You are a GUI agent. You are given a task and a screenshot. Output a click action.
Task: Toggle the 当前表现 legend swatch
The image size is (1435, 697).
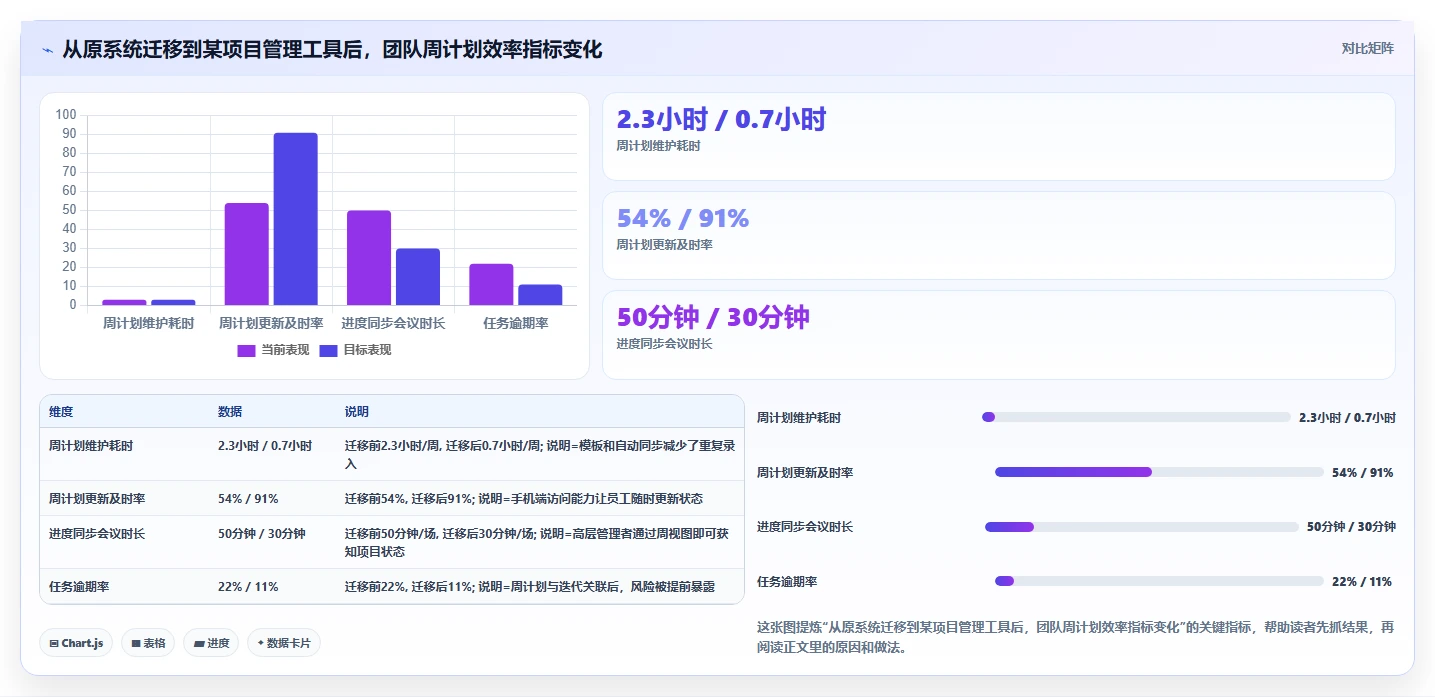pyautogui.click(x=247, y=350)
